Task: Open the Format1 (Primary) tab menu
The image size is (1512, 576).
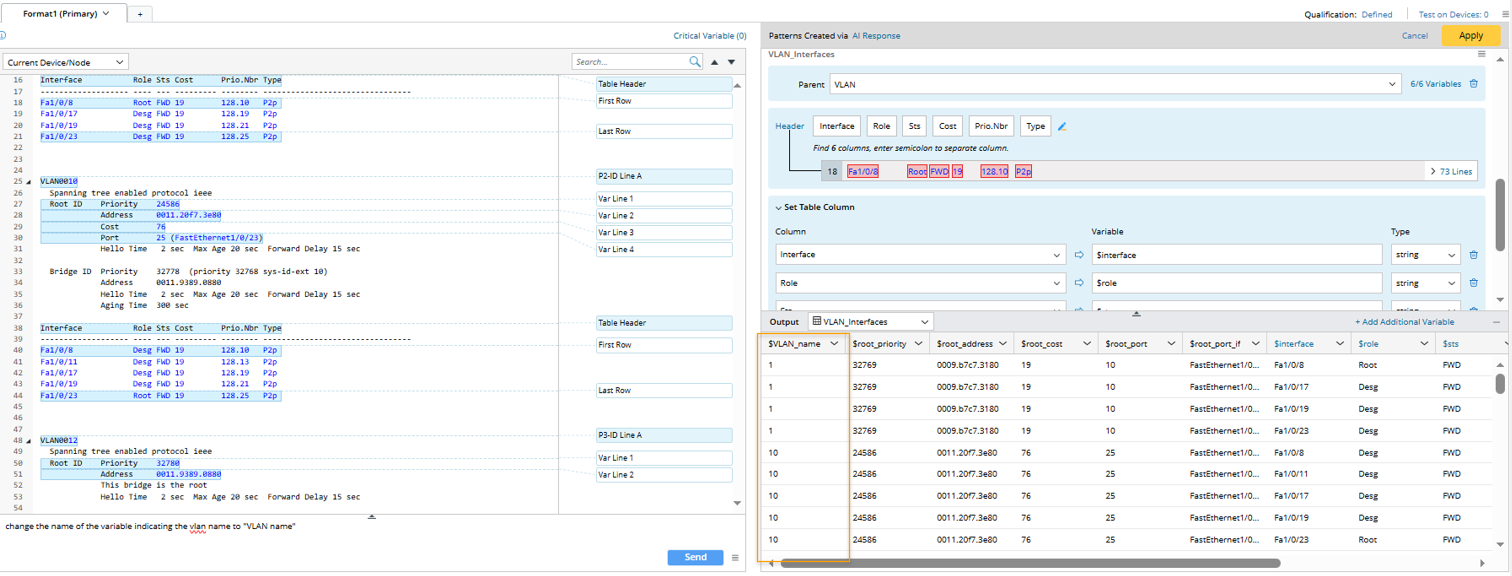Action: coord(108,14)
